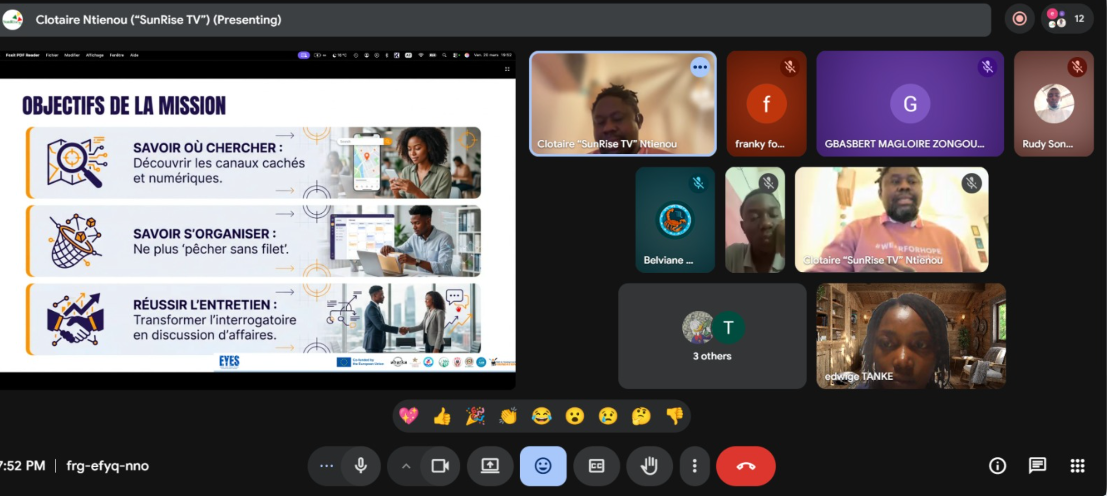Show the participants list
Image resolution: width=1108 pixels, height=496 pixels.
click(1067, 19)
